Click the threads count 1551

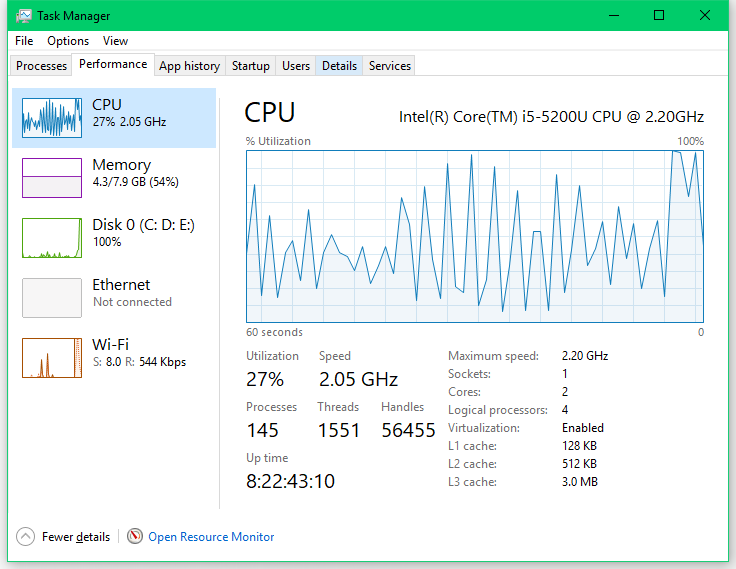pyautogui.click(x=339, y=430)
